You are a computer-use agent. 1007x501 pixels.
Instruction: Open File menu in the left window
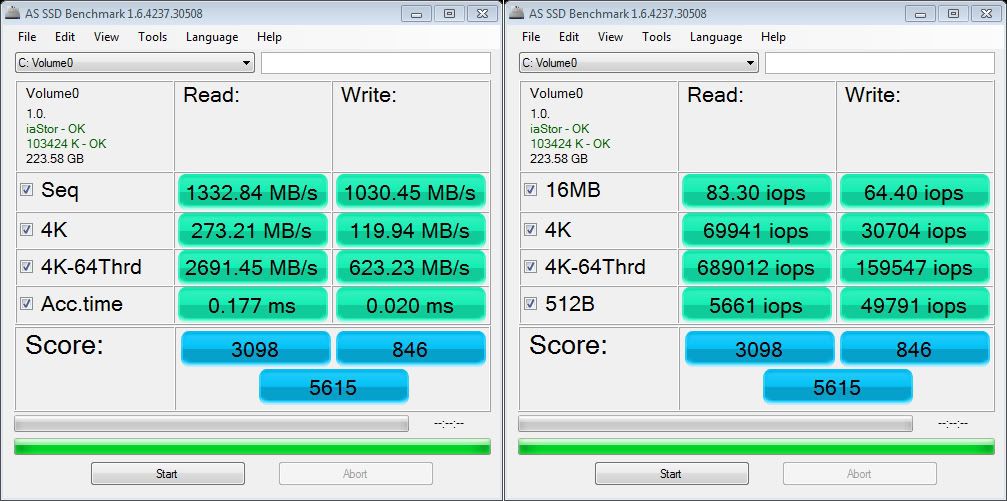tap(27, 37)
